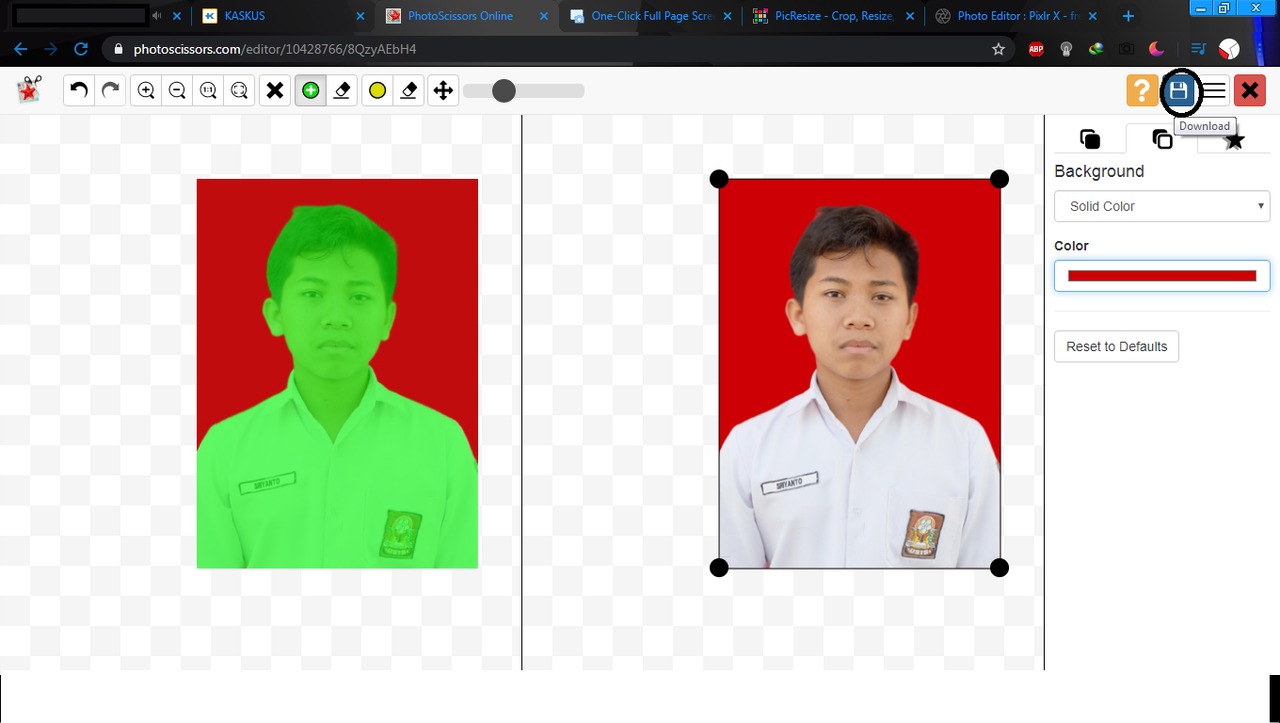Redo the last undone edit

(x=110, y=91)
